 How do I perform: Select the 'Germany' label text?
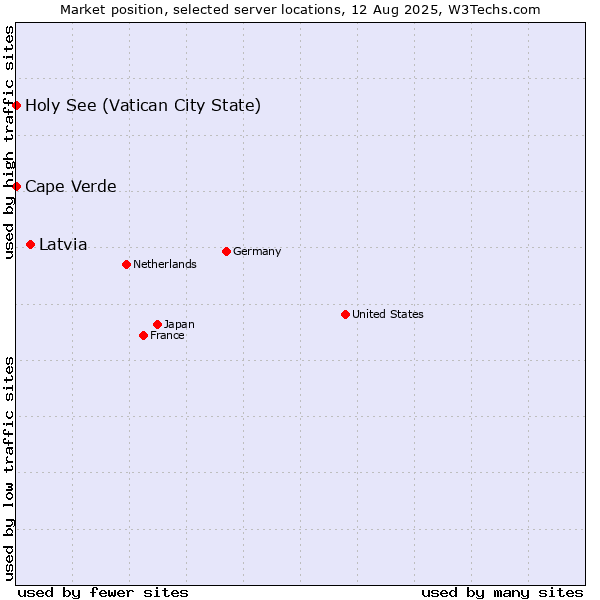[x=257, y=251]
